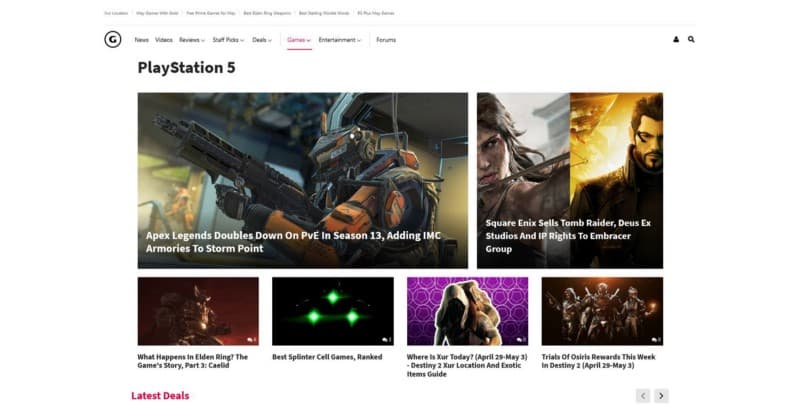Screen dimensions: 800x405
Task: Expand the Reviews dropdown menu
Action: (192, 40)
